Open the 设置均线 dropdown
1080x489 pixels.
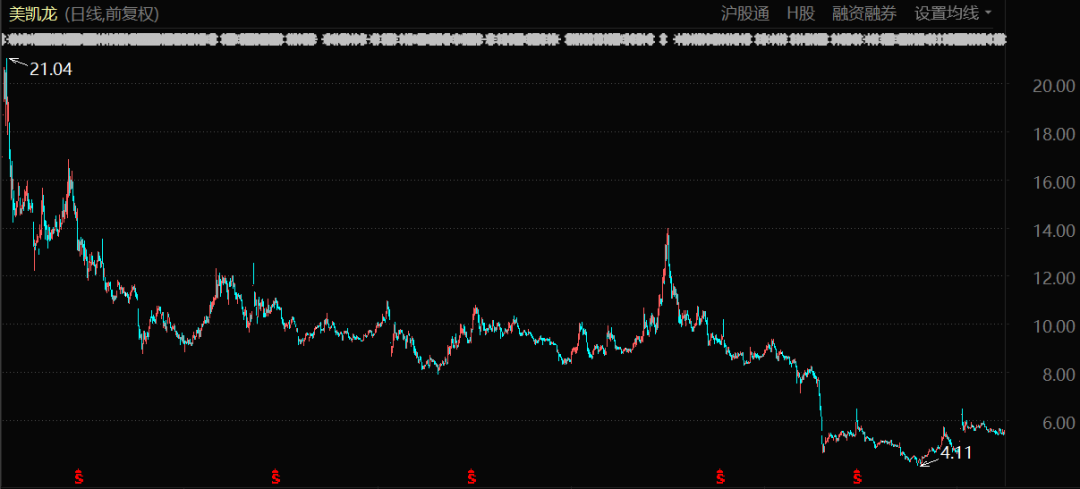point(953,13)
